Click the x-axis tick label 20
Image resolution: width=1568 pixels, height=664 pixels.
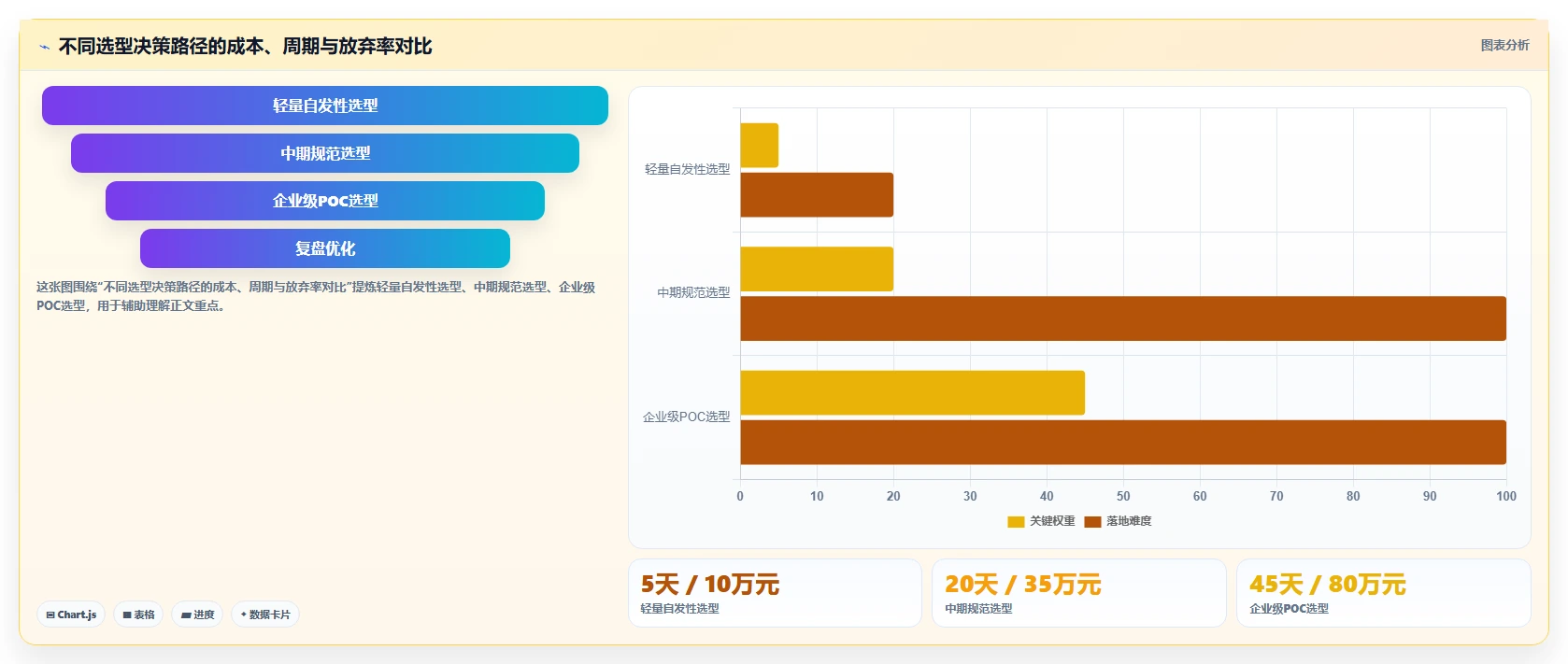pyautogui.click(x=893, y=496)
